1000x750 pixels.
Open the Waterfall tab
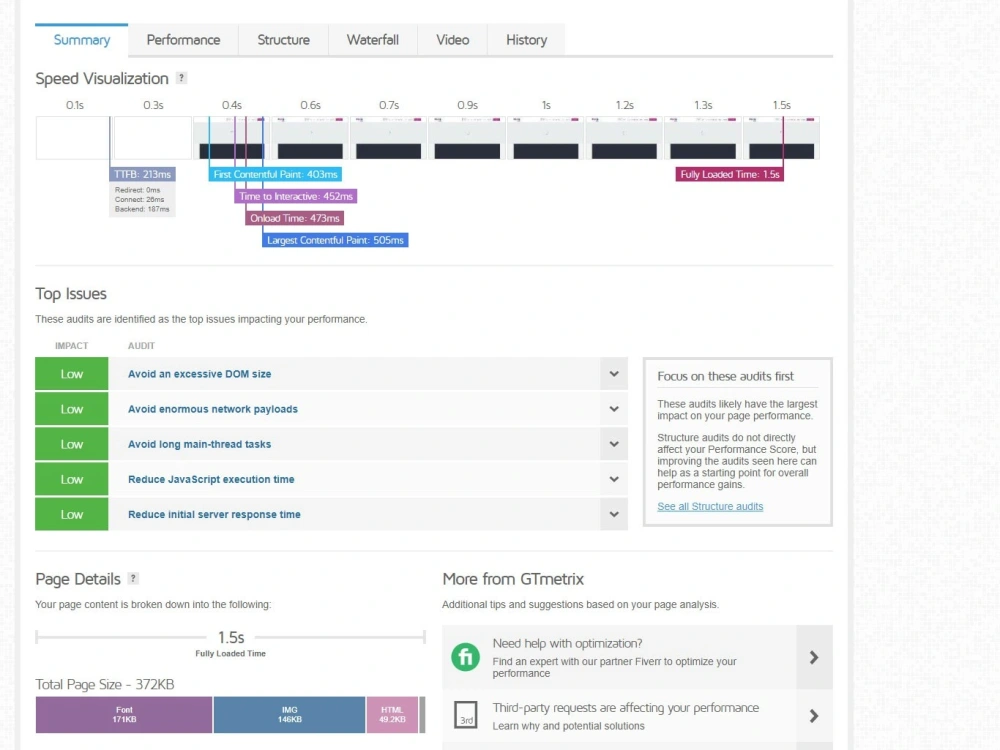(373, 40)
